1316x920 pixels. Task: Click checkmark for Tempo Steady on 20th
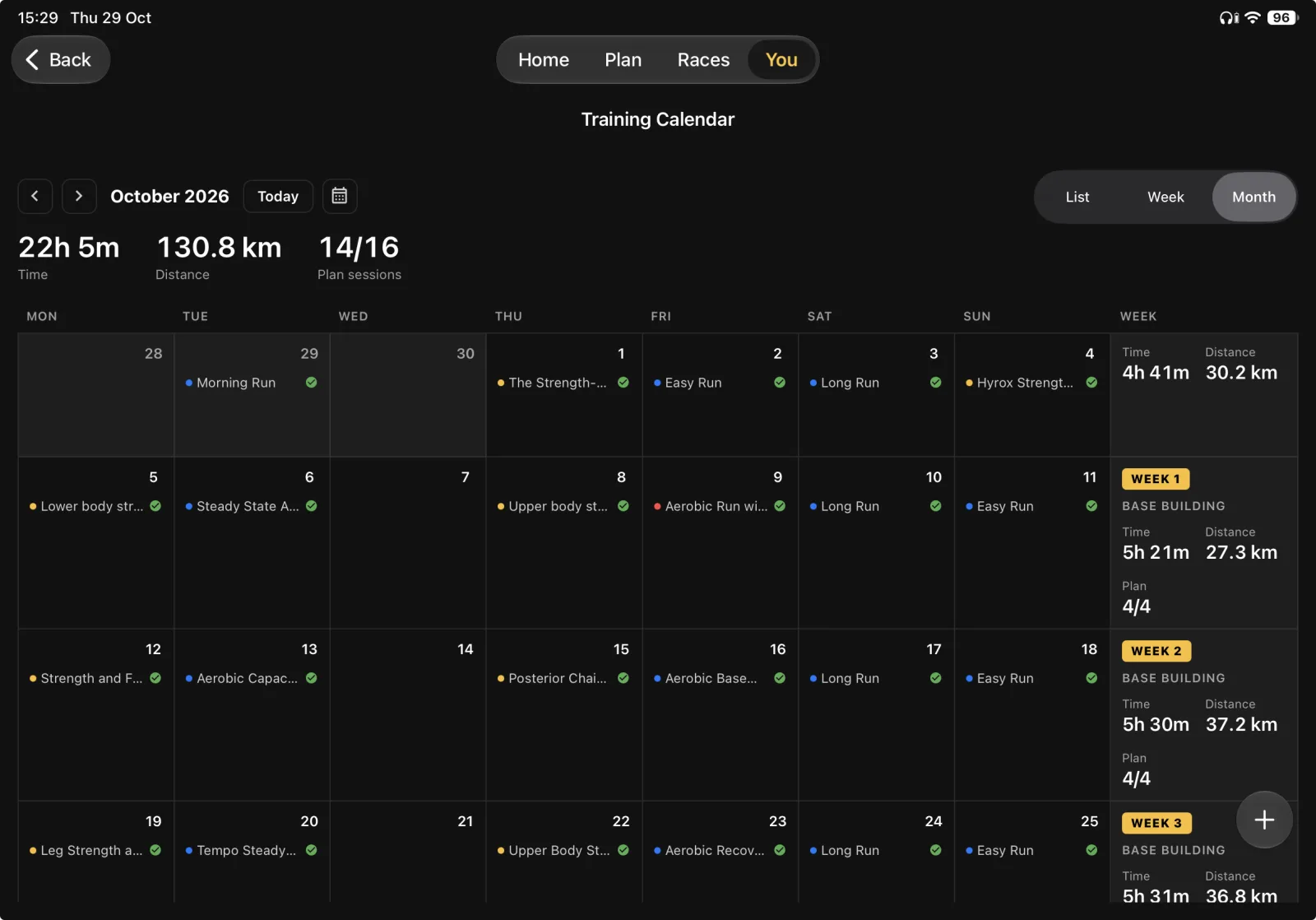(x=312, y=850)
